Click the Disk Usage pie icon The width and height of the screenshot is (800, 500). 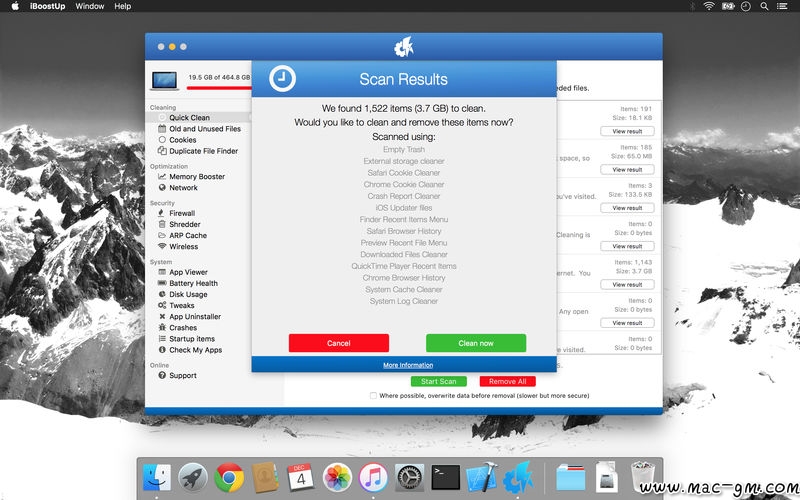[x=162, y=294]
